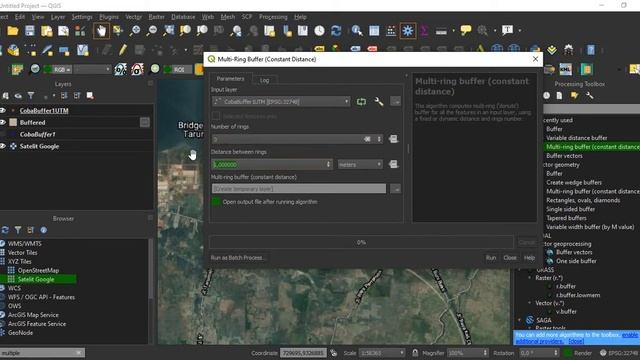Toggle Open output file after running algorithm
Image resolution: width=640 pixels, height=360 pixels.
(x=216, y=202)
